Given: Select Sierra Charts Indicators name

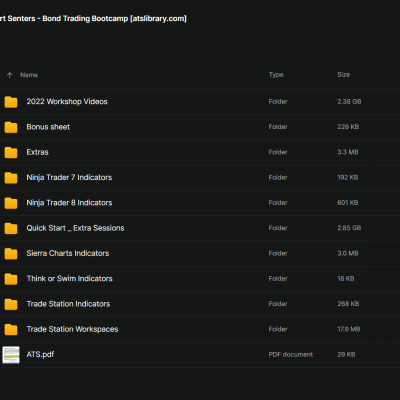Looking at the screenshot, I should pos(68,253).
